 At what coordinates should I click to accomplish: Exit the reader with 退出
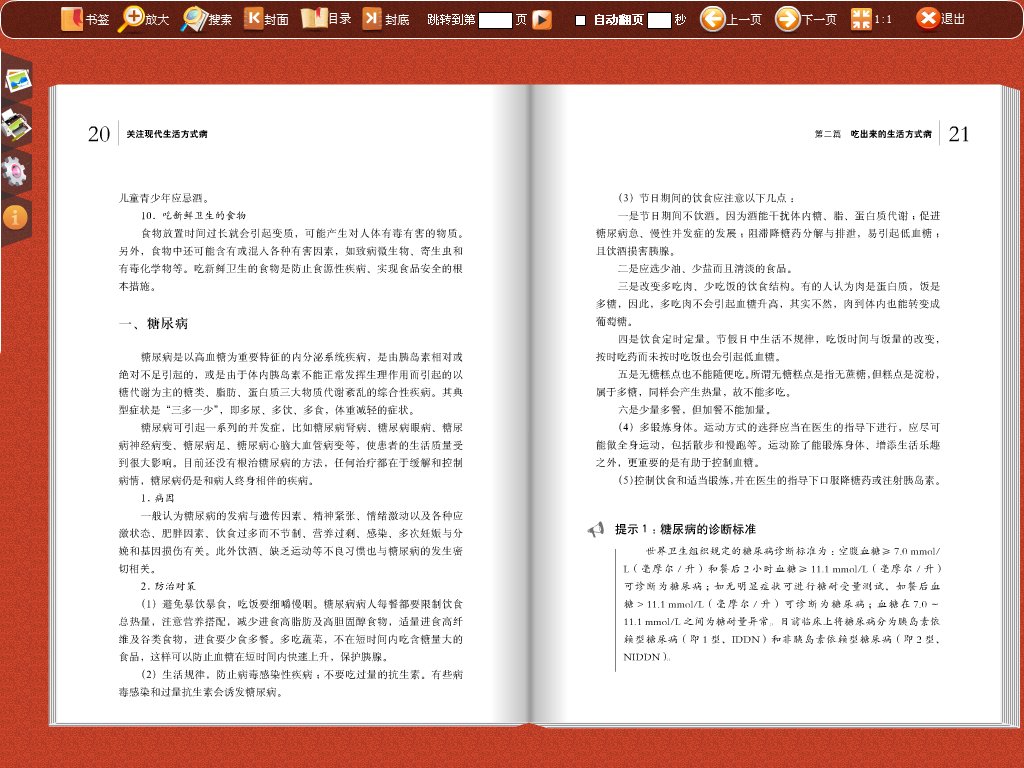(x=940, y=19)
